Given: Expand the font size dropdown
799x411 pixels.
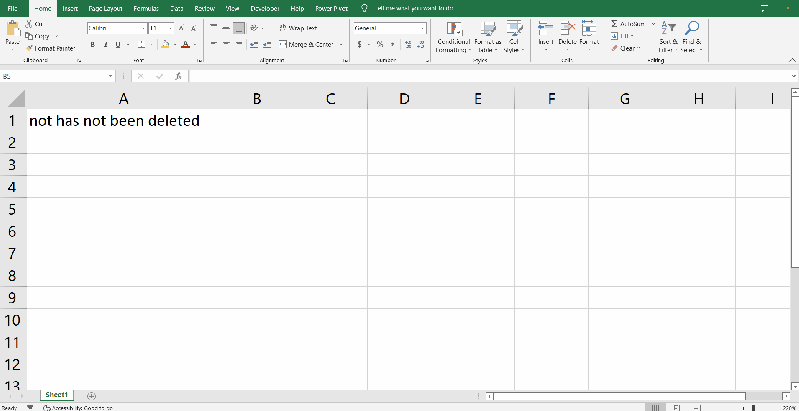Looking at the screenshot, I should [171, 29].
